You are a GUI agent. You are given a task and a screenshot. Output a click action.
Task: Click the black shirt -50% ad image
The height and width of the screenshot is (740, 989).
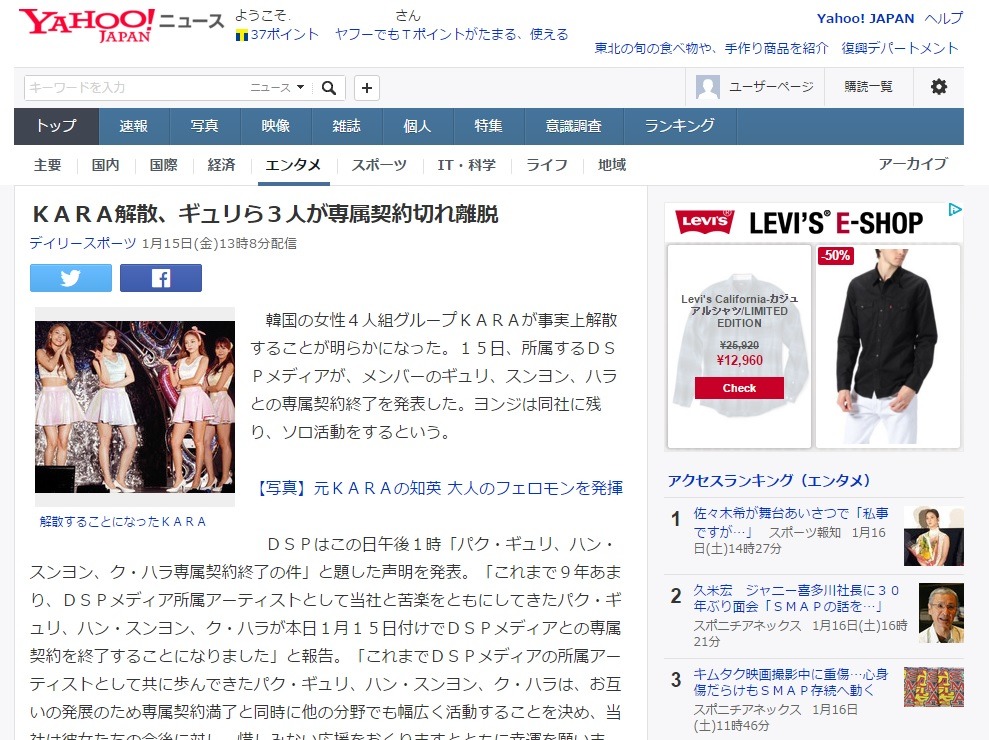888,346
